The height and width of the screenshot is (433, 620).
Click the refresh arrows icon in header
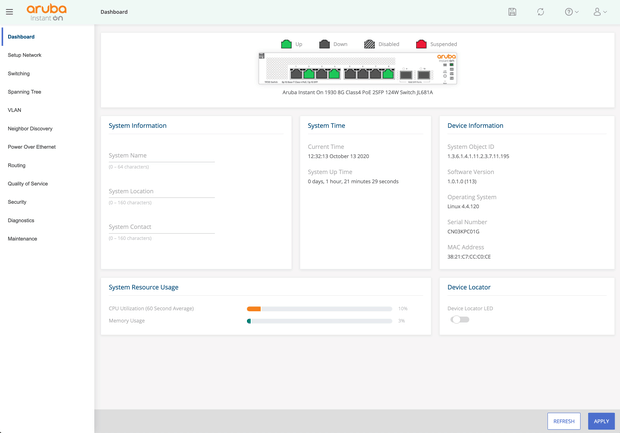pos(540,12)
